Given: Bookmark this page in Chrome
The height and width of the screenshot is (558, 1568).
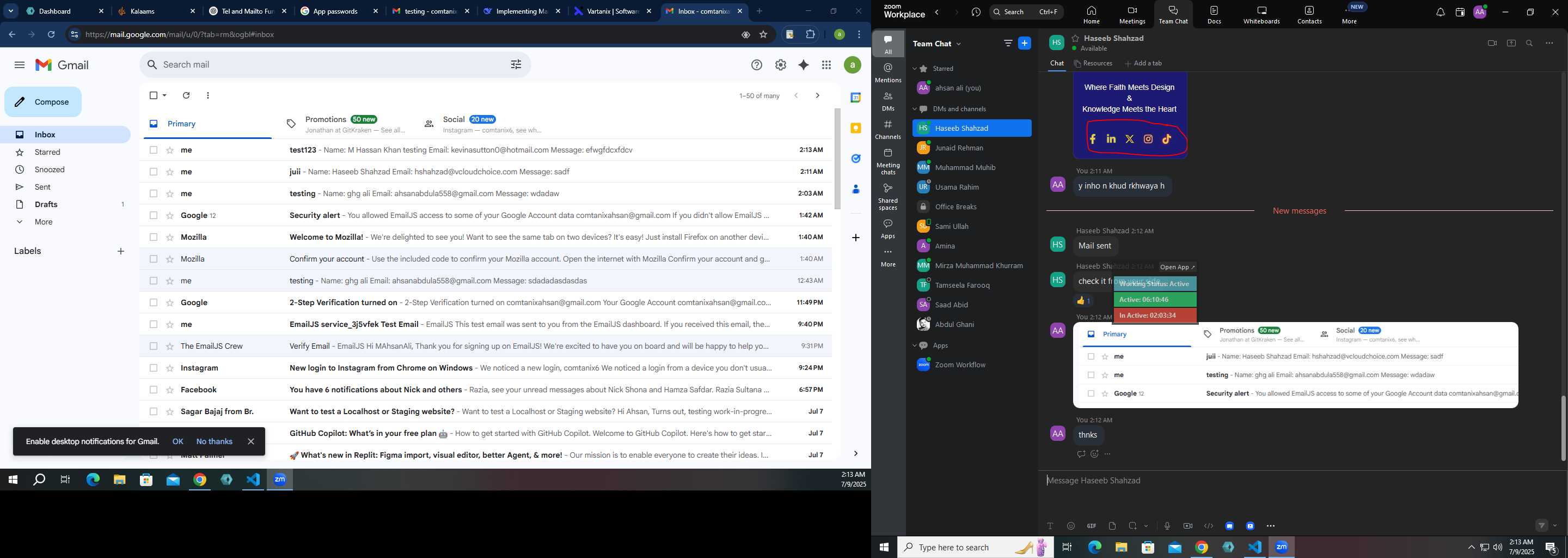Looking at the screenshot, I should (x=763, y=35).
